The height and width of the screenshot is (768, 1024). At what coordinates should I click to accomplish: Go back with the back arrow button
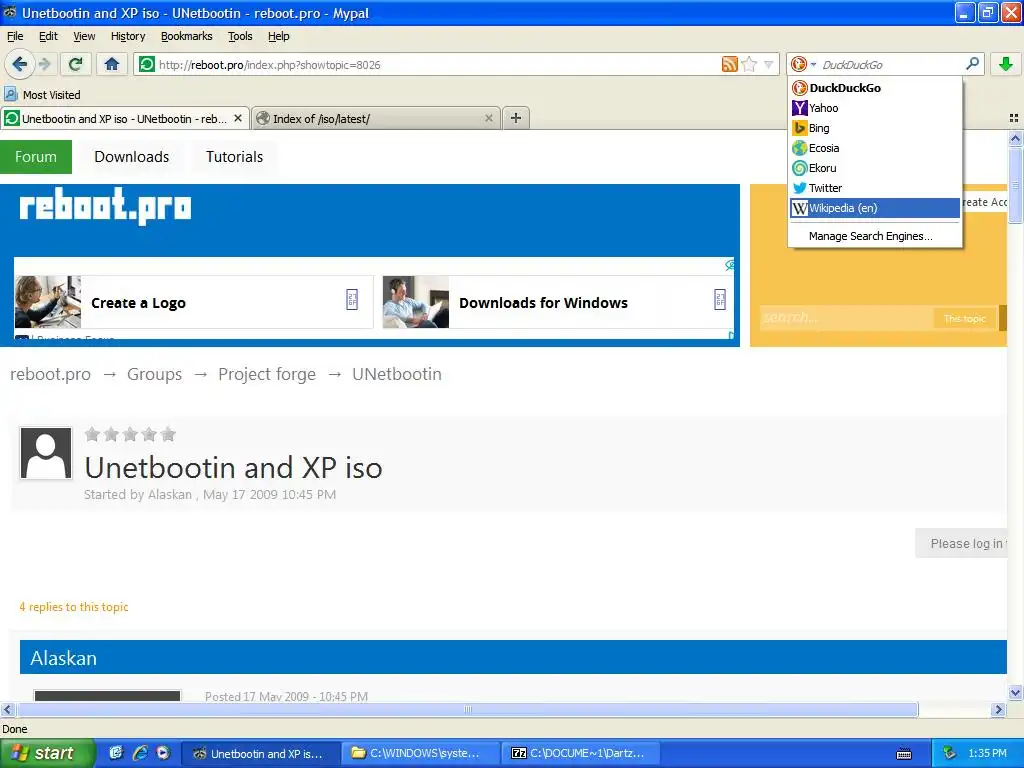click(x=20, y=64)
